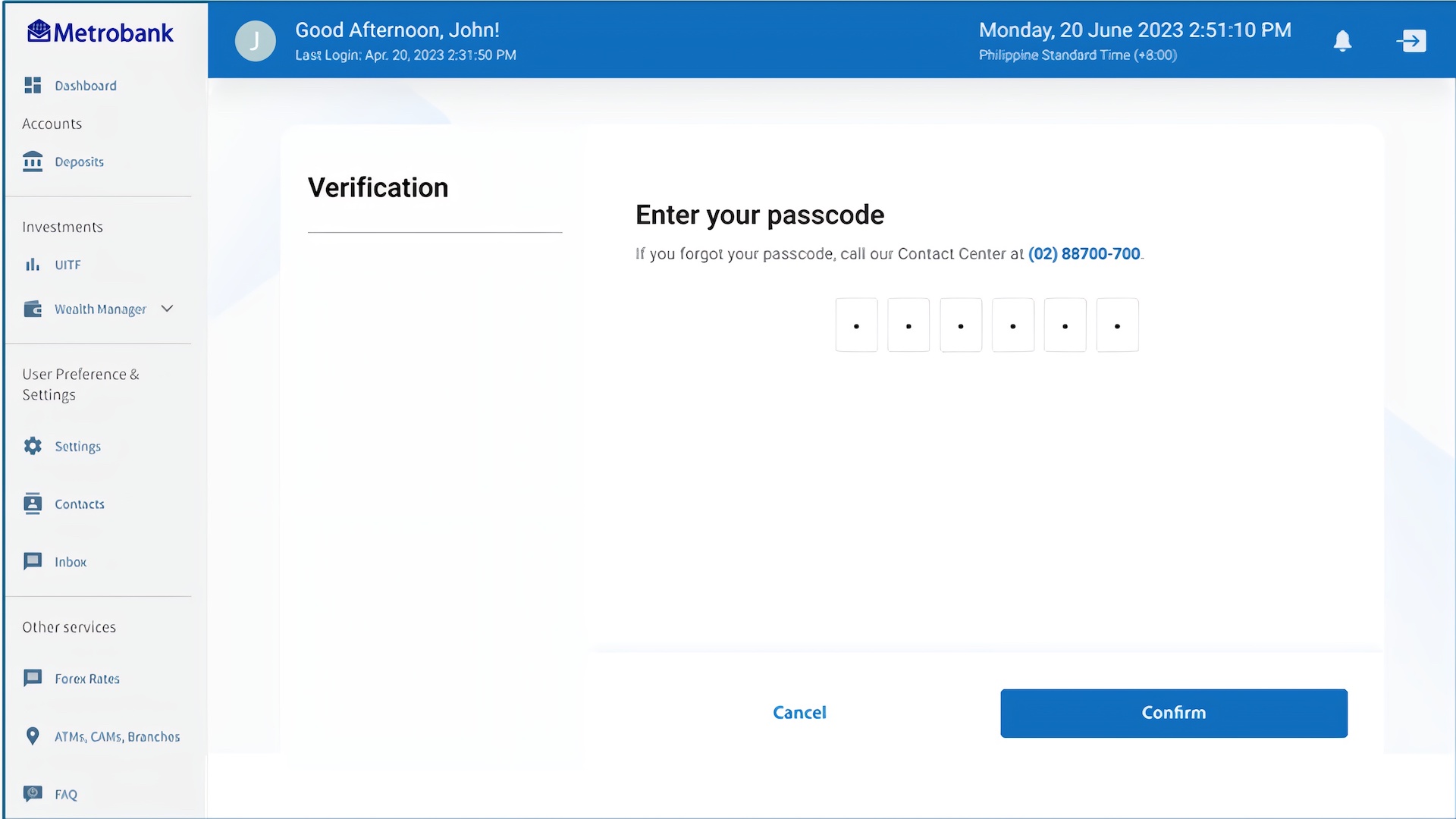Click the last passcode digit box
Viewport: 1456px width, 819px height.
tap(1117, 325)
